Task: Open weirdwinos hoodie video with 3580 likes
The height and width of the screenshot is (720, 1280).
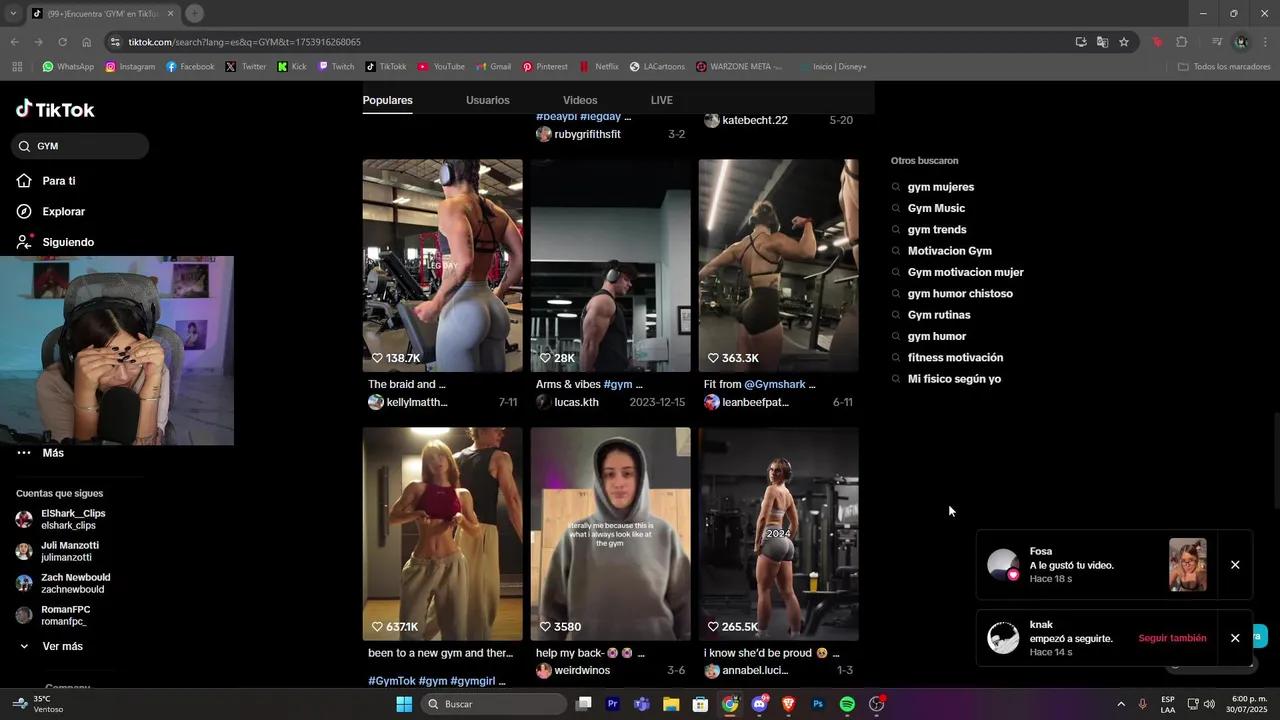Action: pos(610,534)
